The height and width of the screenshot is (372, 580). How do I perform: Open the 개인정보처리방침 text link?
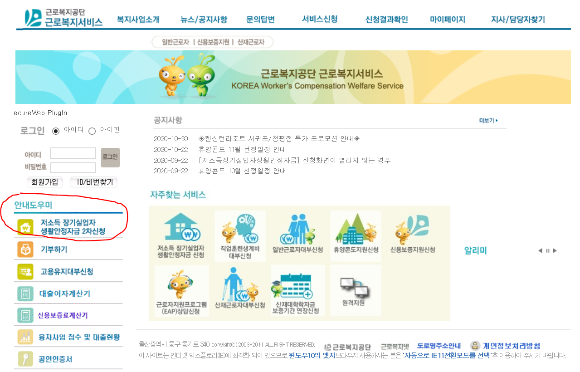click(512, 346)
